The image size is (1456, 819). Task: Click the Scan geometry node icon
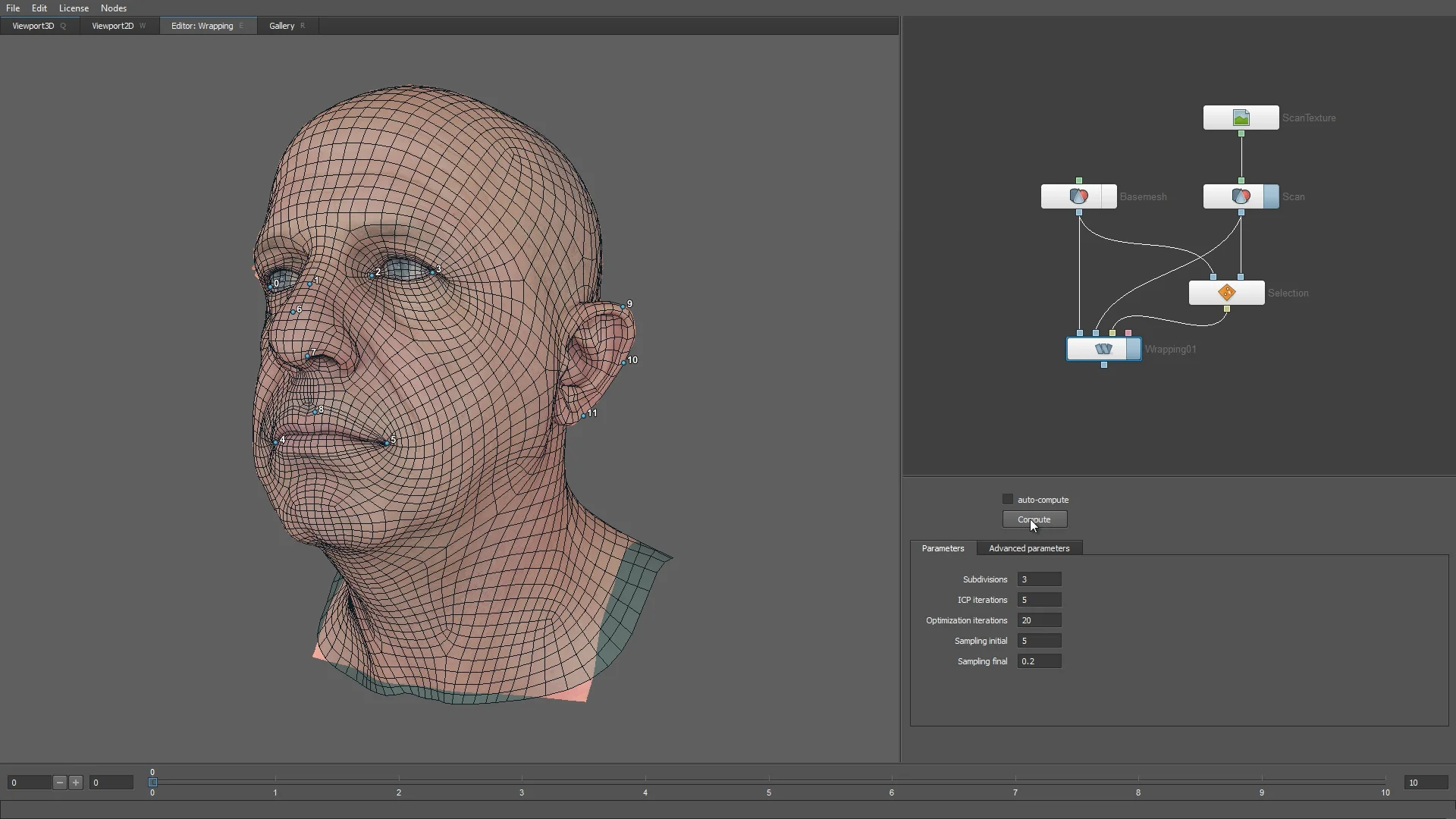click(1241, 197)
